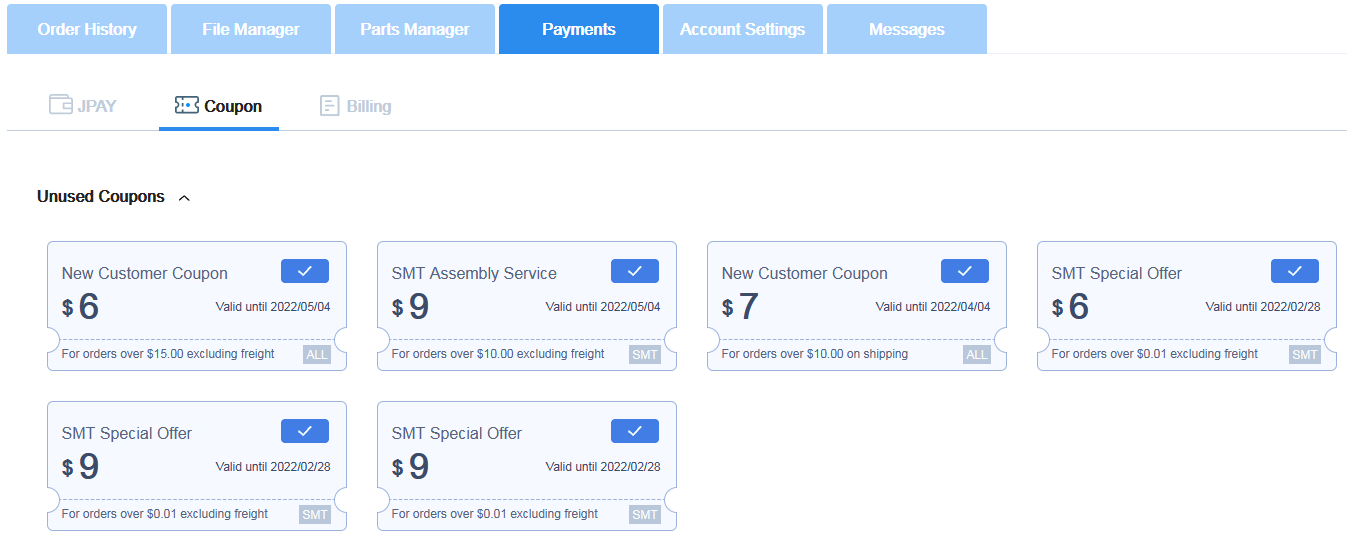Toggle checkmark on $6 SMT Special Offer coupon
The height and width of the screenshot is (538, 1347).
click(x=1295, y=271)
